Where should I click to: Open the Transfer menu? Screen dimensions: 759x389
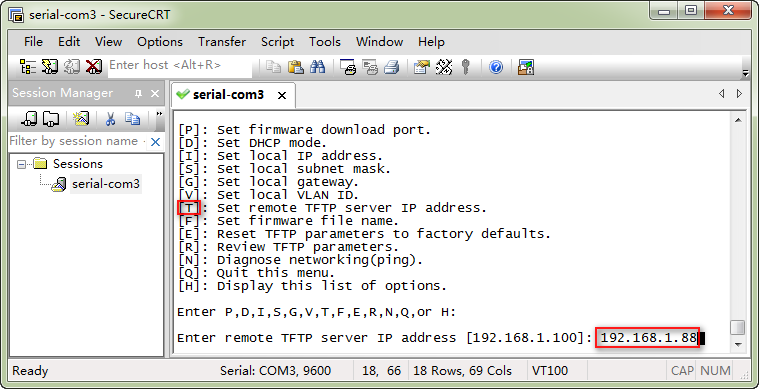tap(222, 42)
